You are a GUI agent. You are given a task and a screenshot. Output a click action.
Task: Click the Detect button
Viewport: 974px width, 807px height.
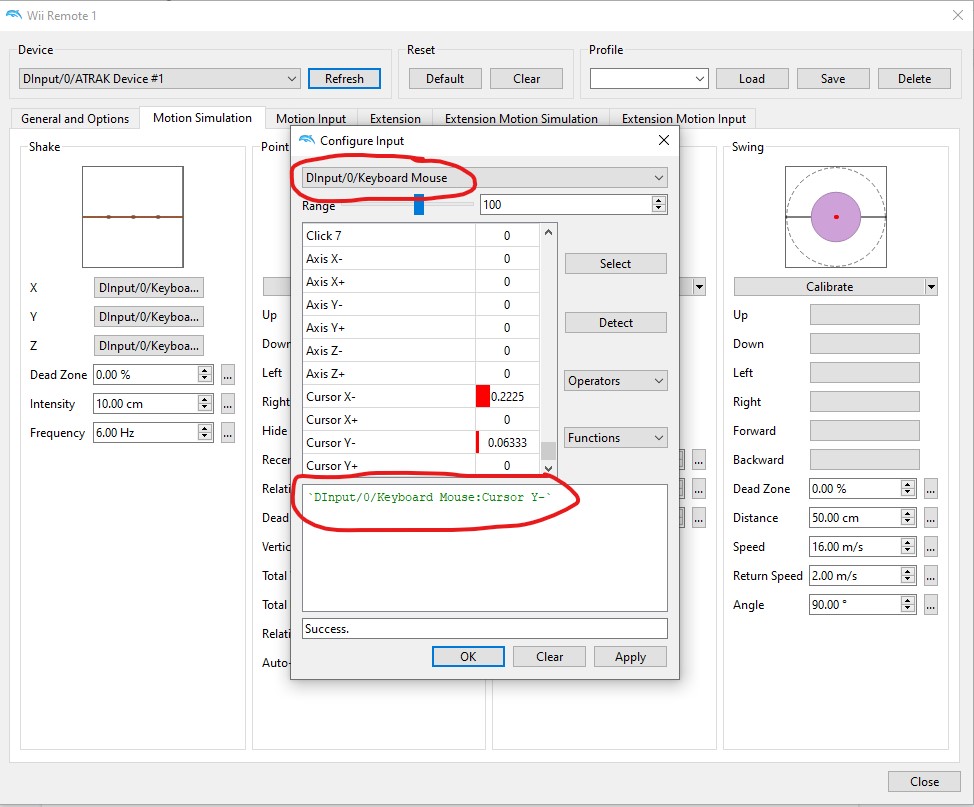coord(616,323)
